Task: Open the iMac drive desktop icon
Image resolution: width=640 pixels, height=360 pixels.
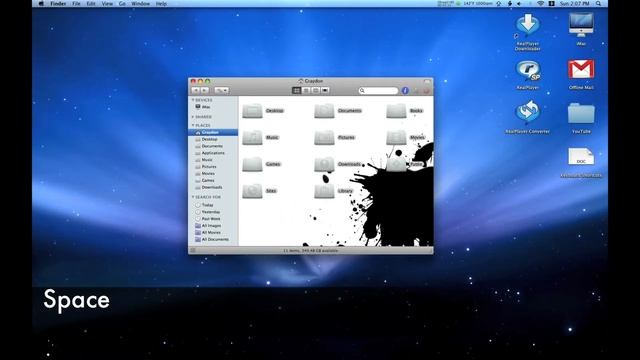Action: point(581,24)
